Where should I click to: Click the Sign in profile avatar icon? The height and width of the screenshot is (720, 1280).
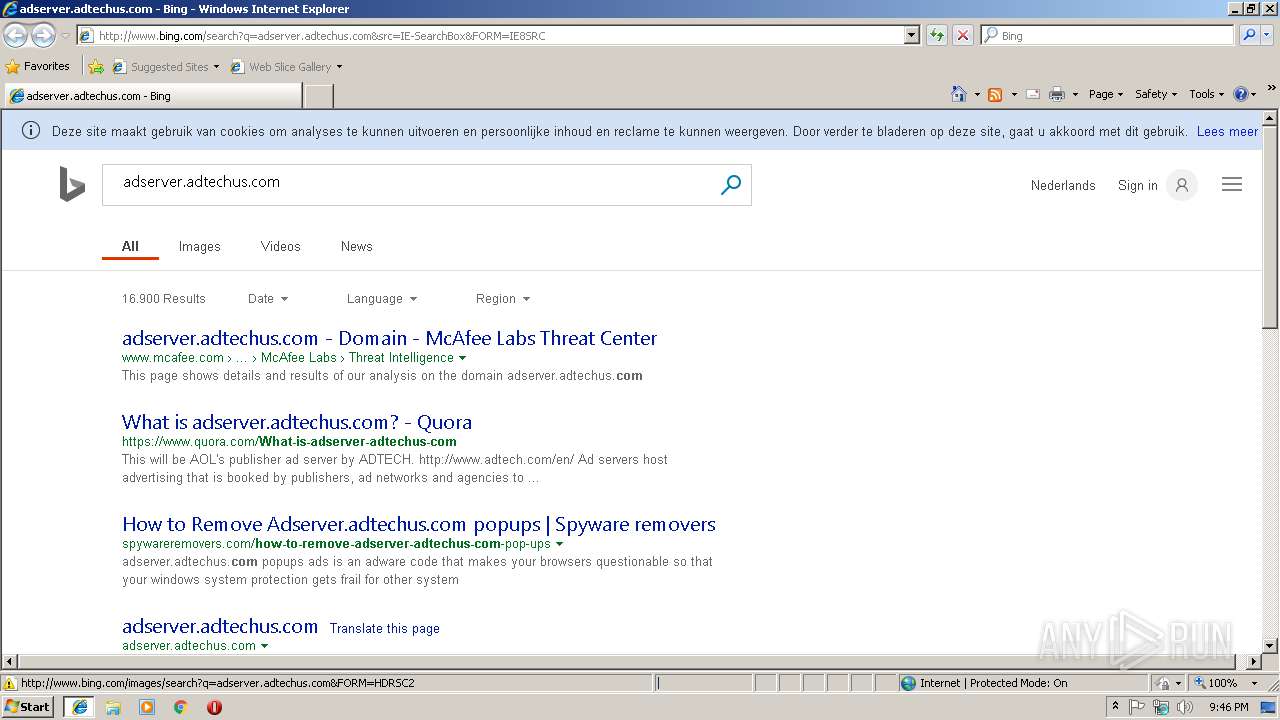tap(1182, 185)
